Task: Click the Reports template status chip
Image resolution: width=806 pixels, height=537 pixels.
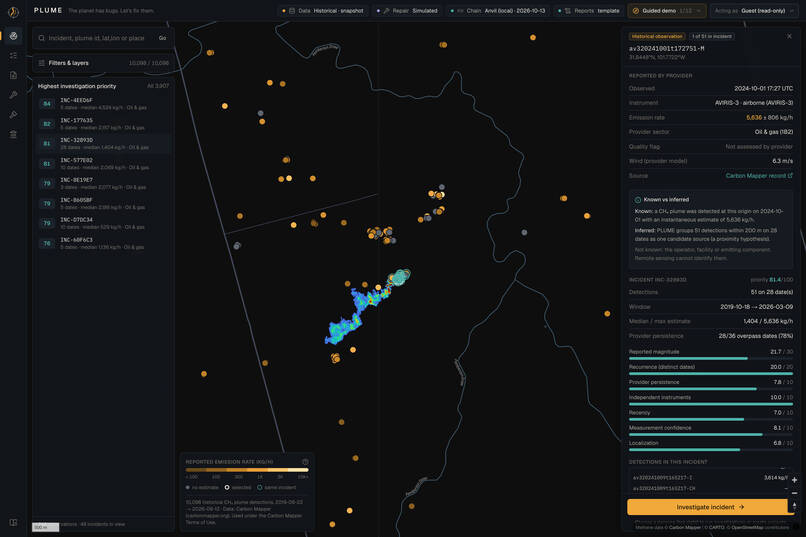Action: 589,11
